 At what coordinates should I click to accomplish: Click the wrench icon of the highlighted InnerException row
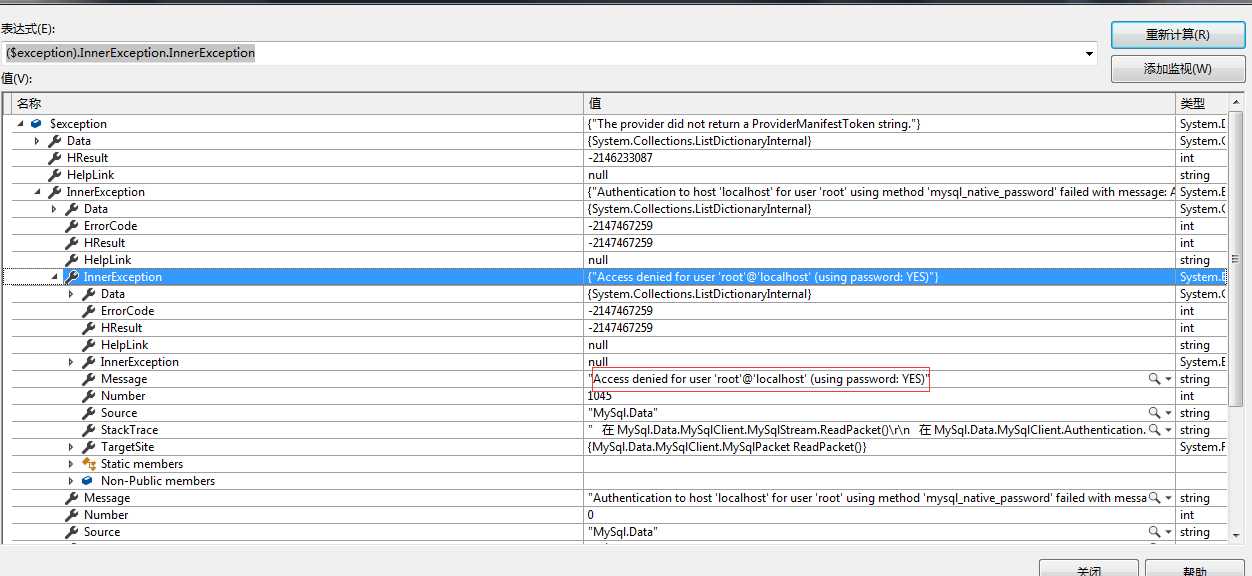[72, 277]
